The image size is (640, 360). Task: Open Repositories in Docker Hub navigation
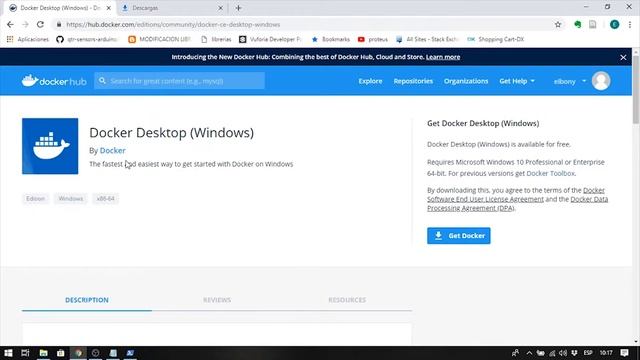[413, 81]
